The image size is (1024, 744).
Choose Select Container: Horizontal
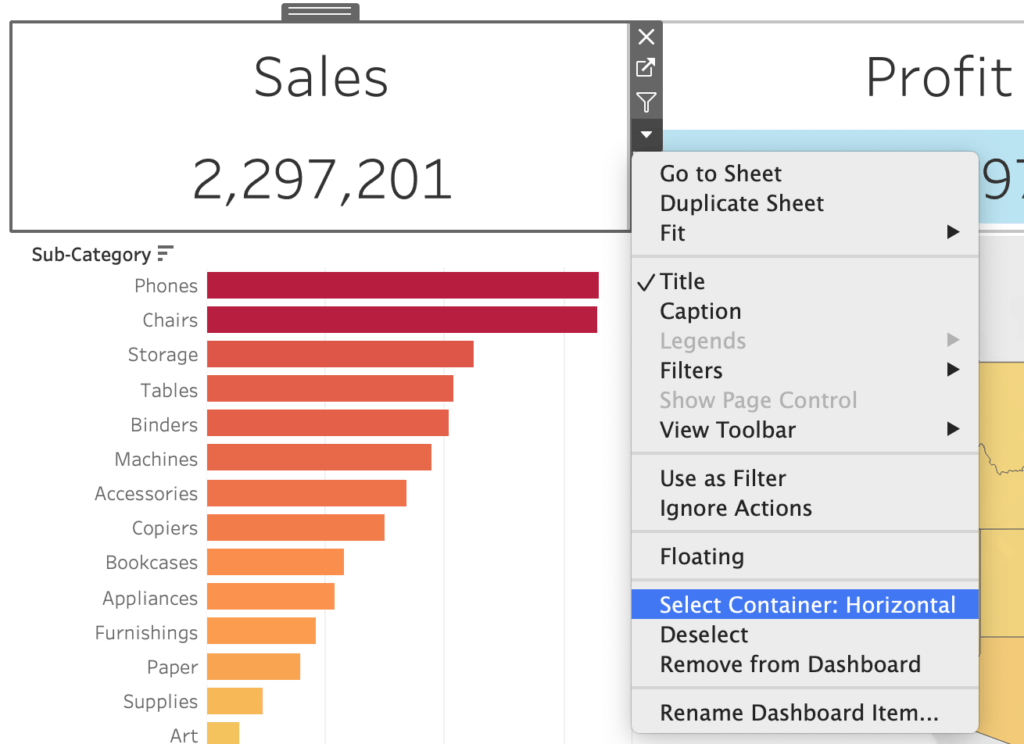pos(806,605)
